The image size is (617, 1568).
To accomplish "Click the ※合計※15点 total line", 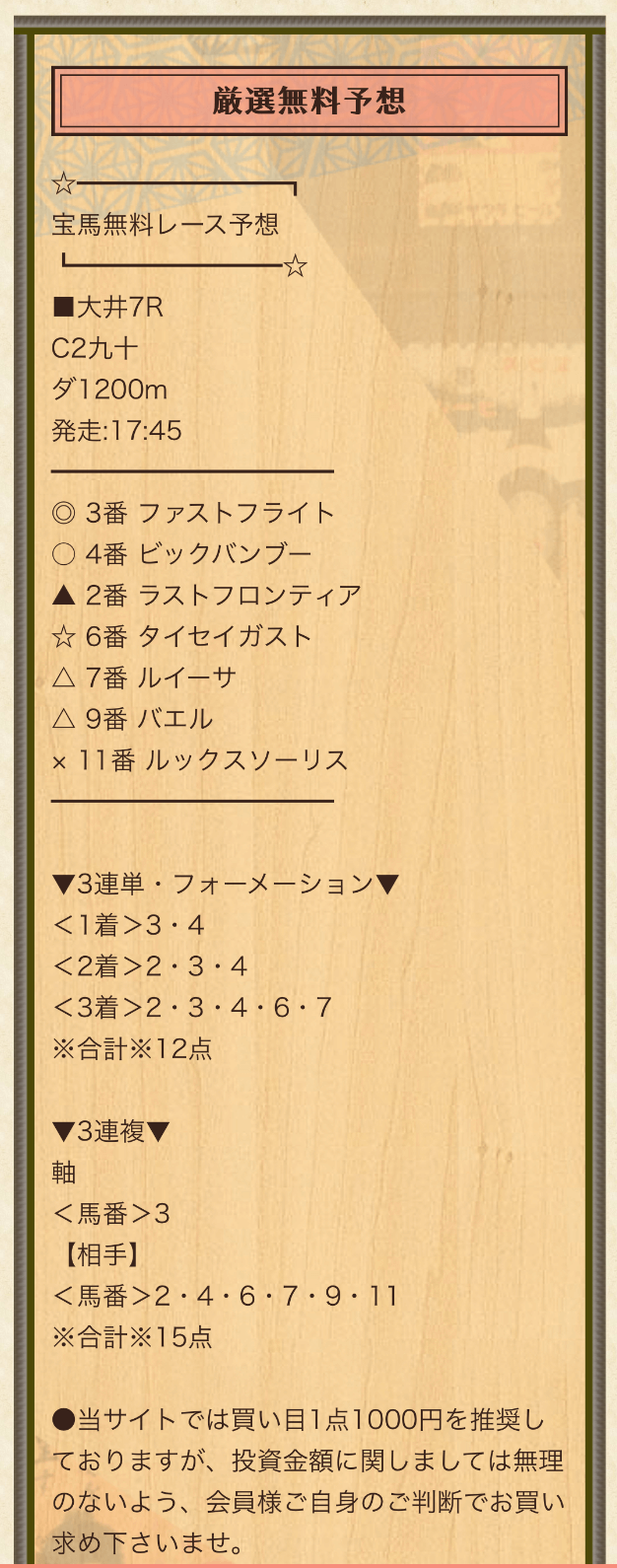I will coord(132,1338).
